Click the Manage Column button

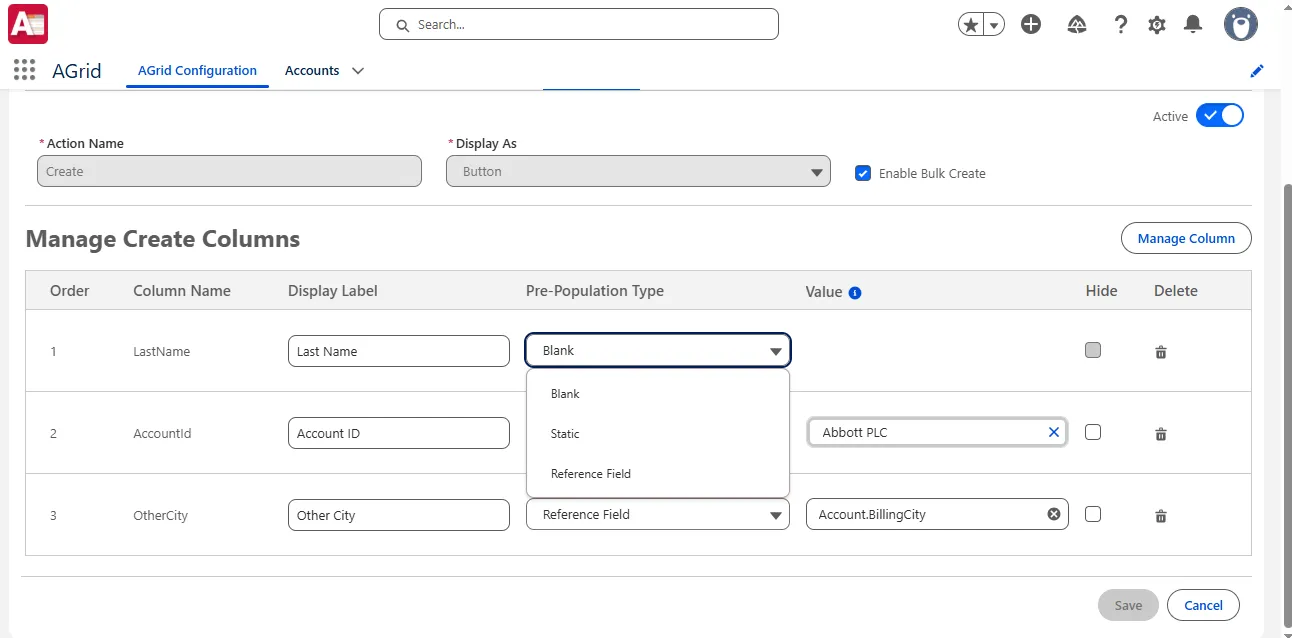(x=1186, y=238)
